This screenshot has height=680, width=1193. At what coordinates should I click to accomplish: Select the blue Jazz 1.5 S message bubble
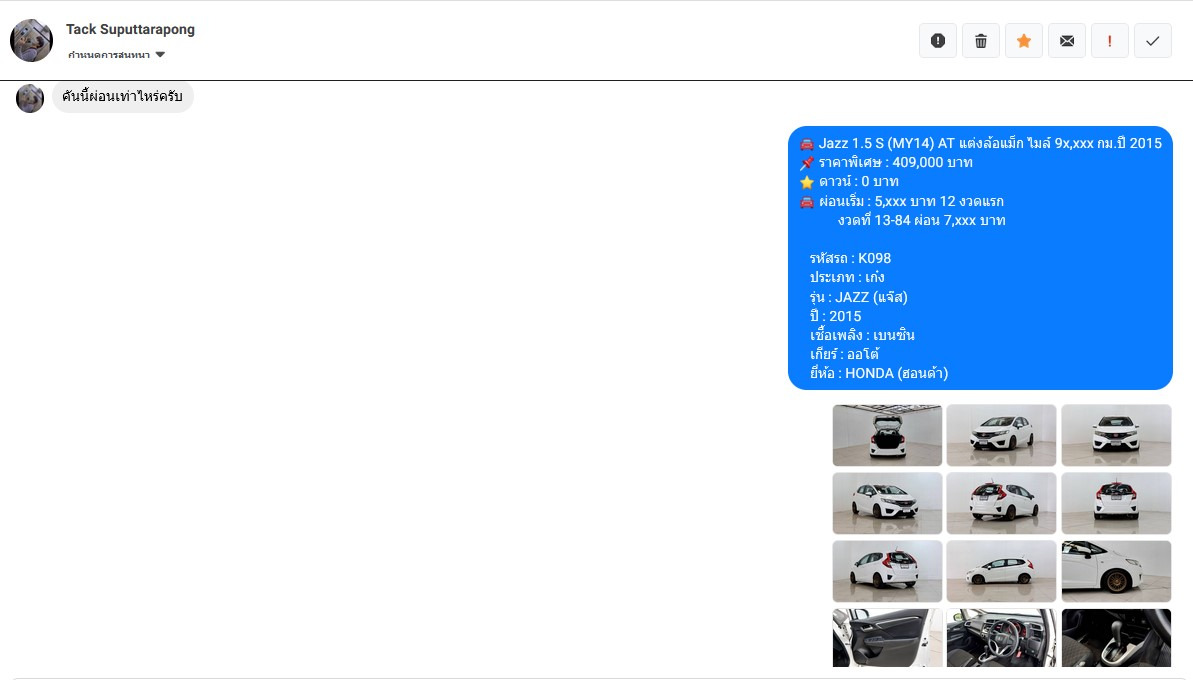point(980,258)
